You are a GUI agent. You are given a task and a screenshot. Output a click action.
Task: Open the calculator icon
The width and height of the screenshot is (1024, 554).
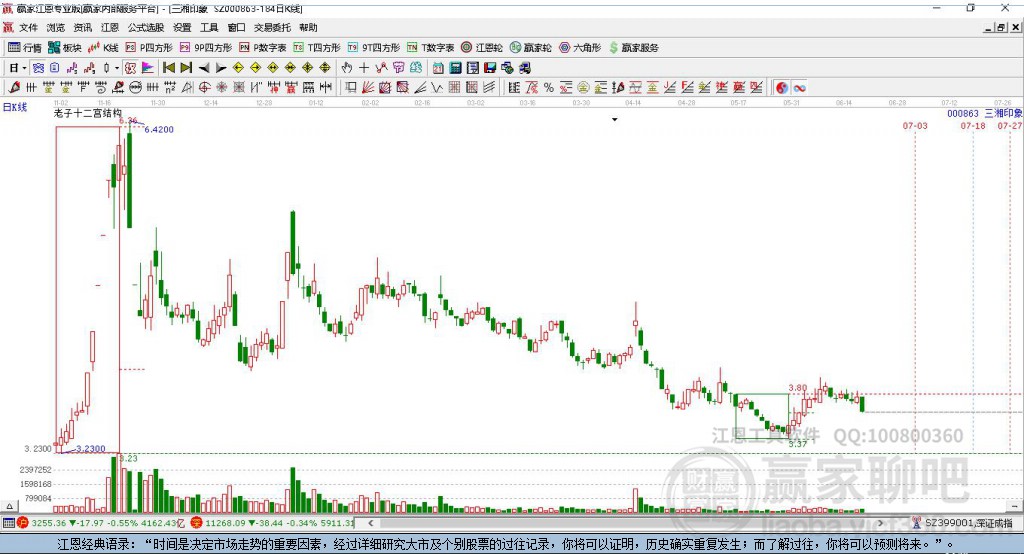455,67
